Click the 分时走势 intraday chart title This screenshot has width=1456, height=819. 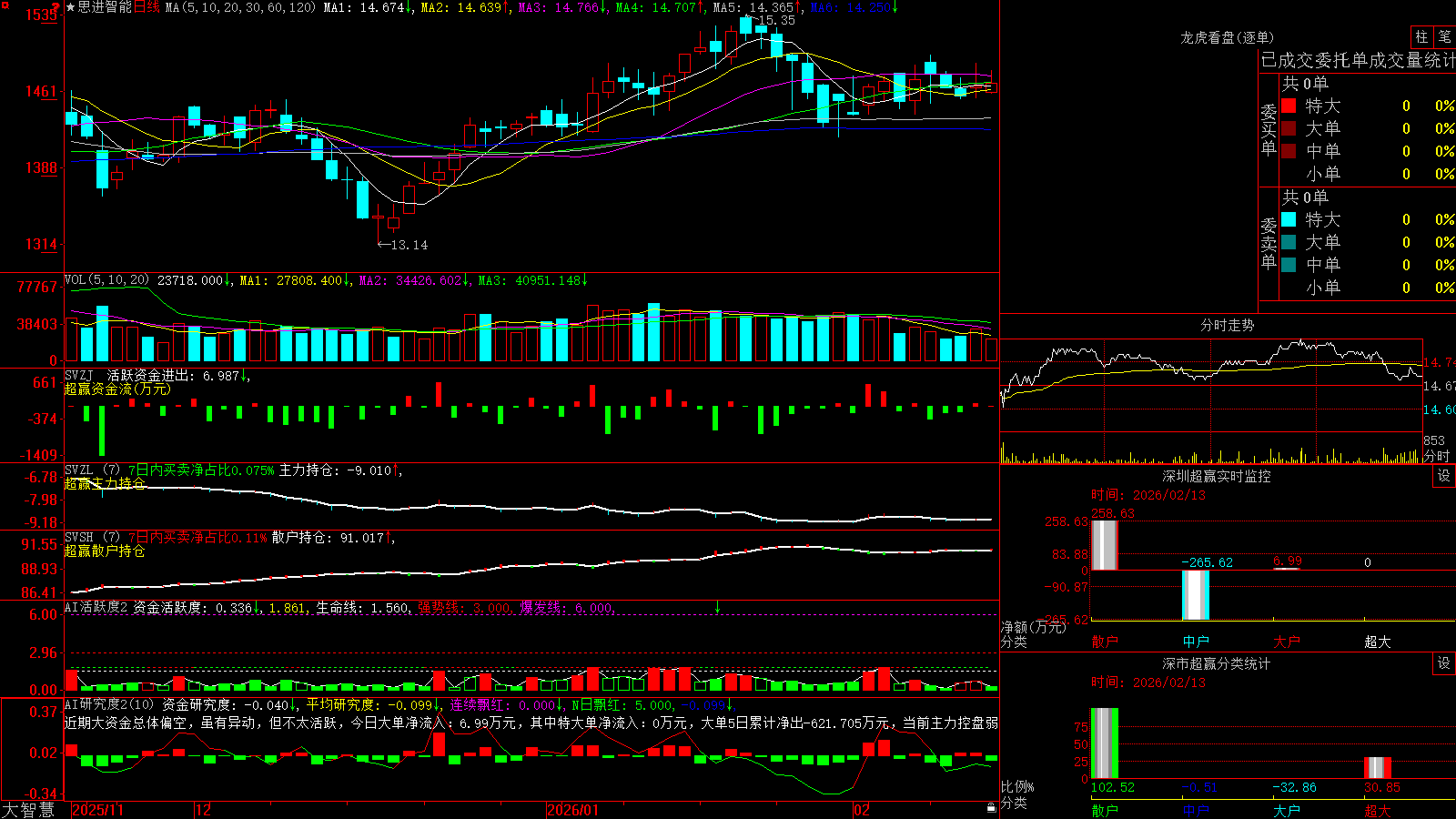click(x=1227, y=325)
